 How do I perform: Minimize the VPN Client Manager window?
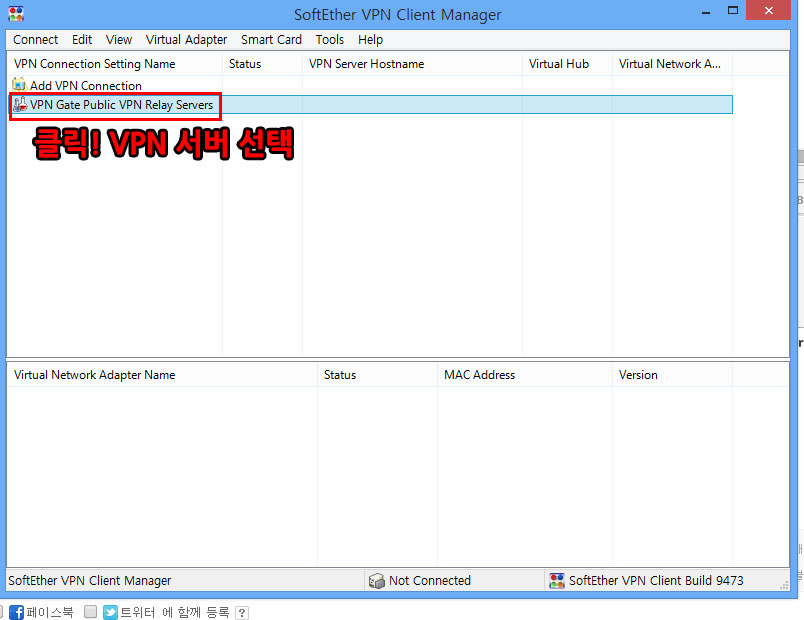tap(706, 11)
